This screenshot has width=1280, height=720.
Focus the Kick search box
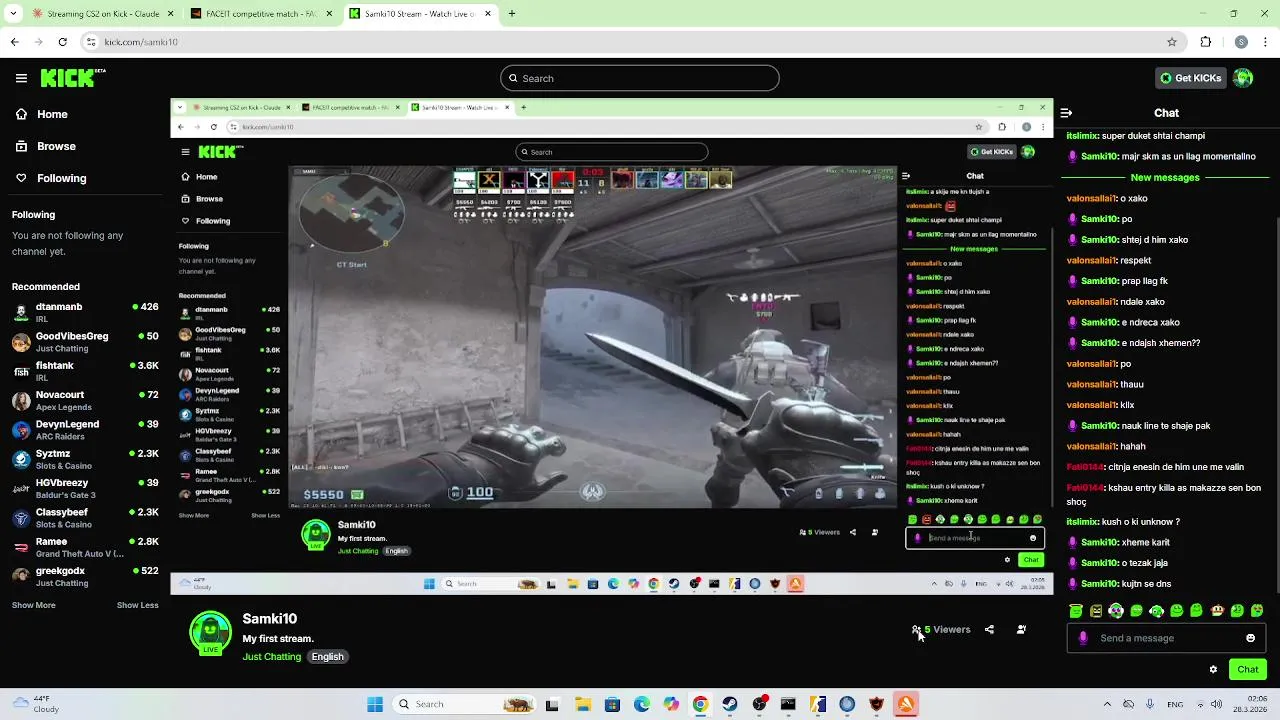tap(640, 78)
